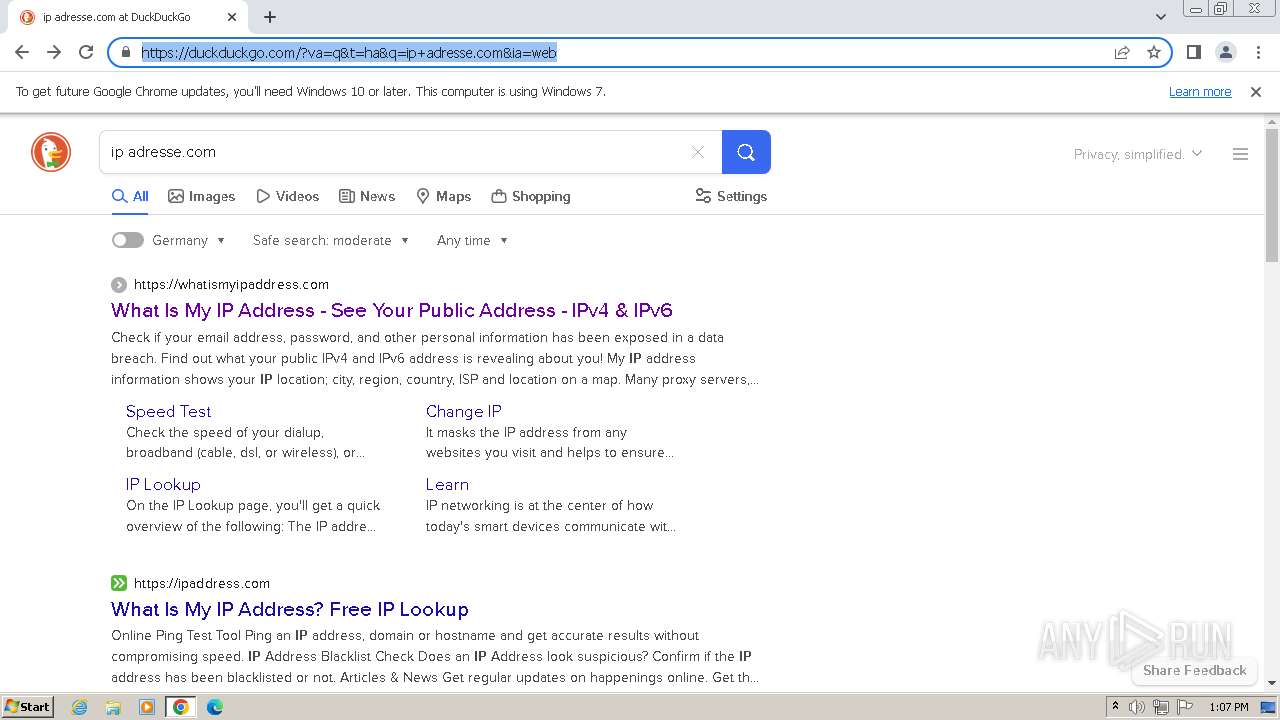
Task: Click the taskbar clock showing 1:07 PM
Action: click(x=1229, y=707)
